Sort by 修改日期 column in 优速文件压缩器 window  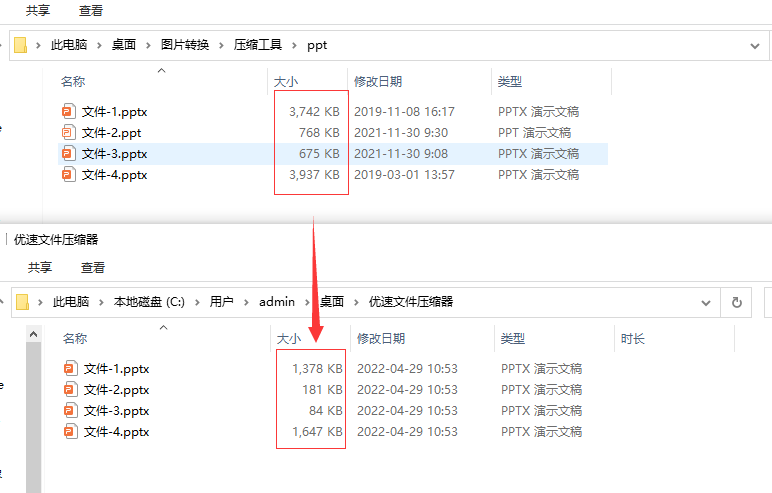pyautogui.click(x=381, y=338)
